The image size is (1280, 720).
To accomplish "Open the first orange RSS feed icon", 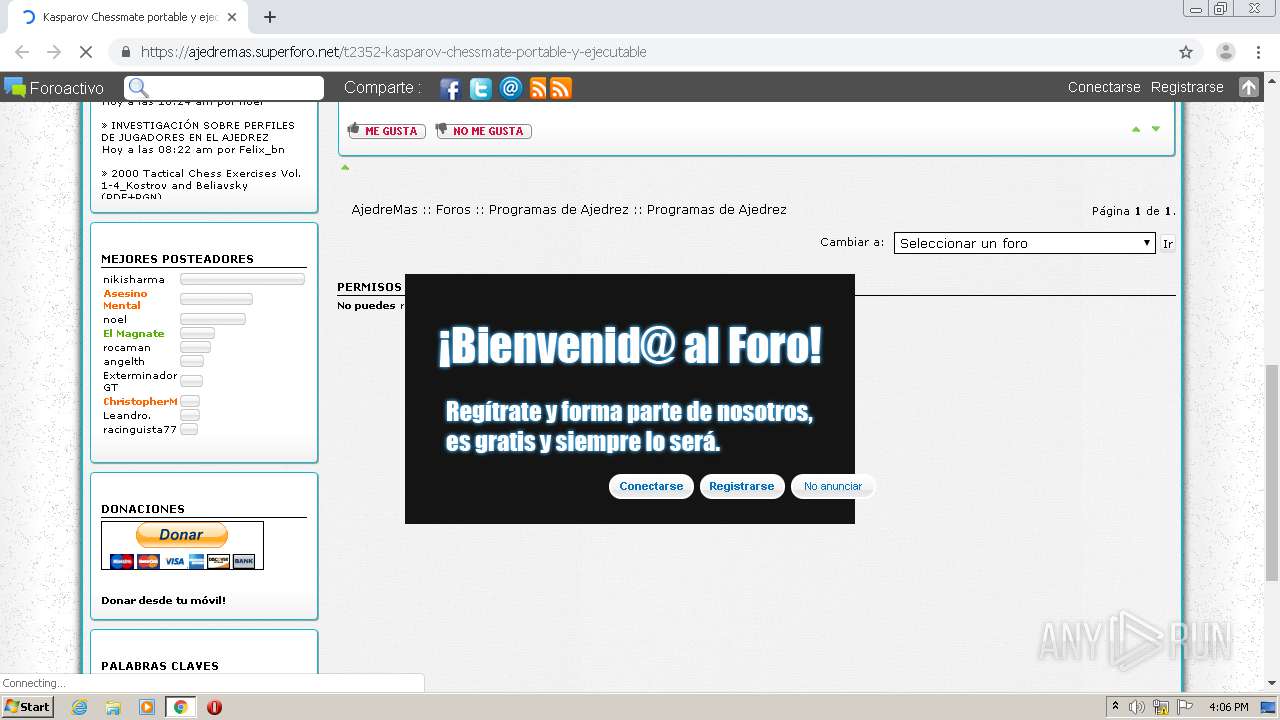I will [x=538, y=88].
